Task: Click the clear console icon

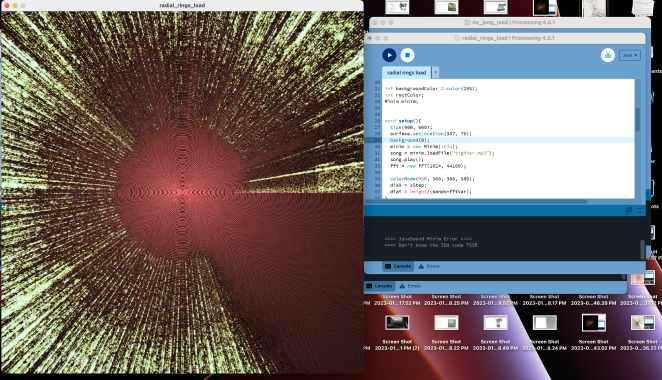Action: point(640,210)
